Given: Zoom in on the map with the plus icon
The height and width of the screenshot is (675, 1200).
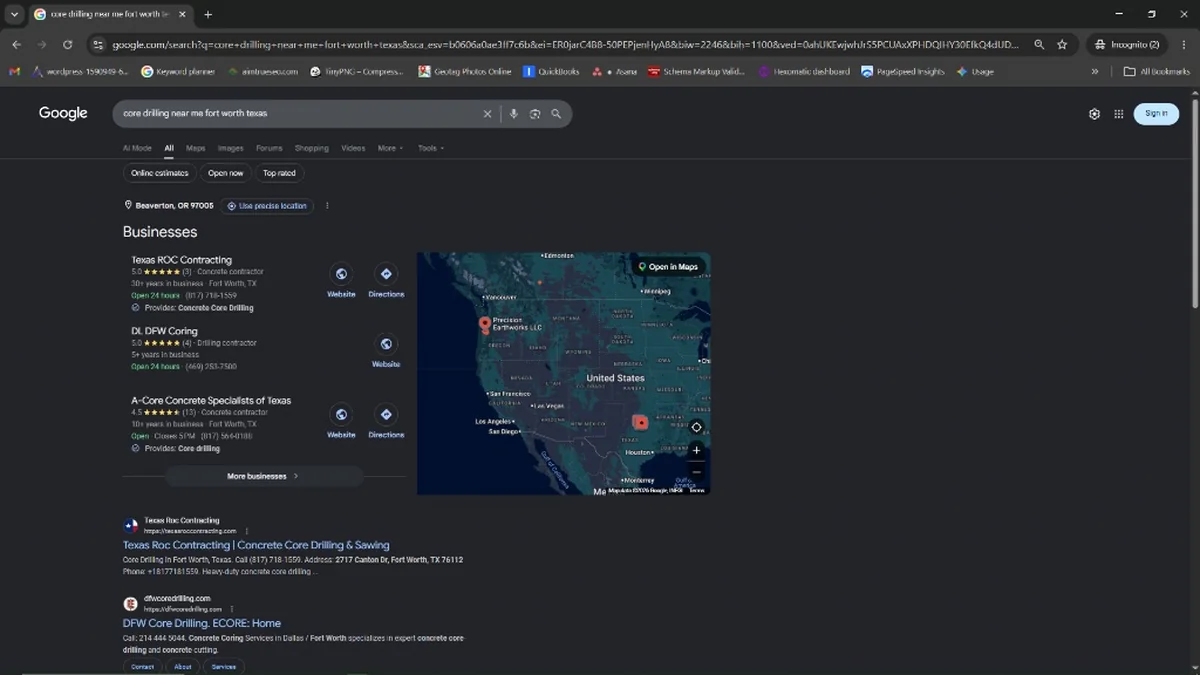Looking at the screenshot, I should tap(697, 450).
